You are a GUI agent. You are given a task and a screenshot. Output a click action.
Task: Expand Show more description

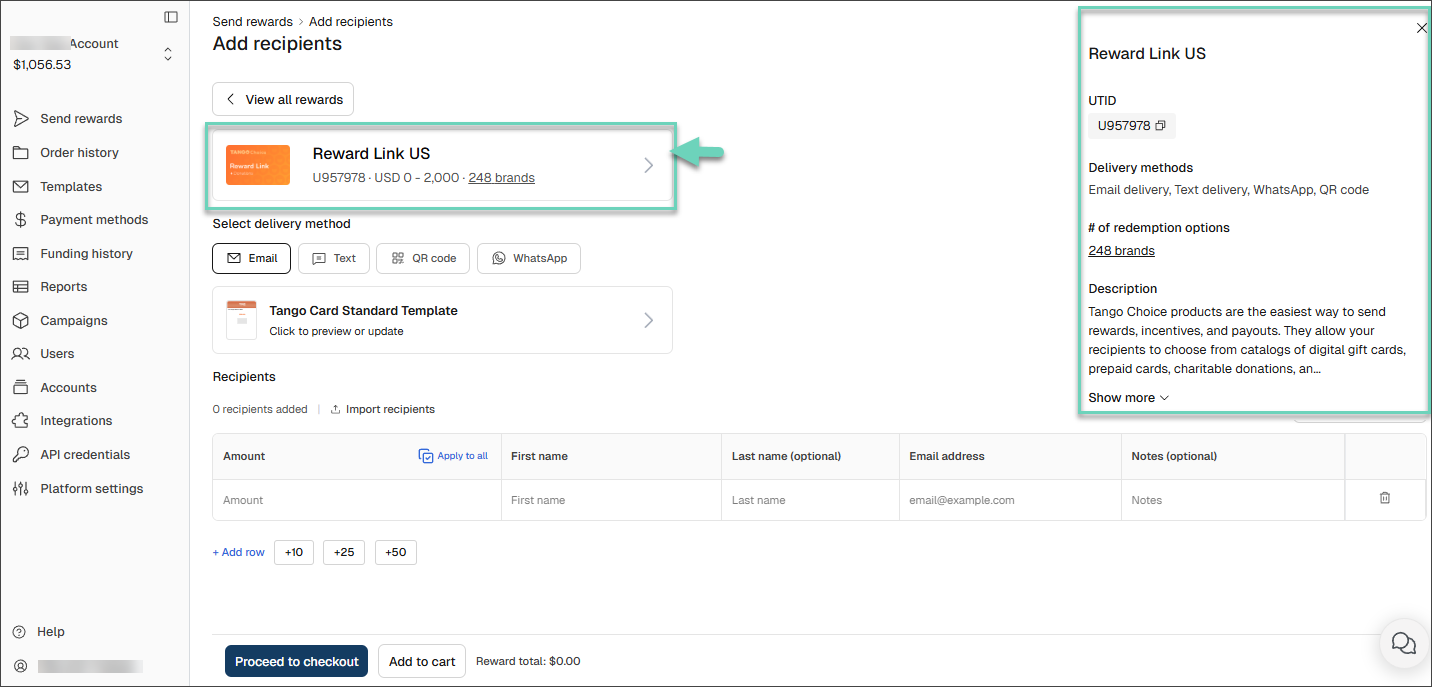(x=1128, y=397)
